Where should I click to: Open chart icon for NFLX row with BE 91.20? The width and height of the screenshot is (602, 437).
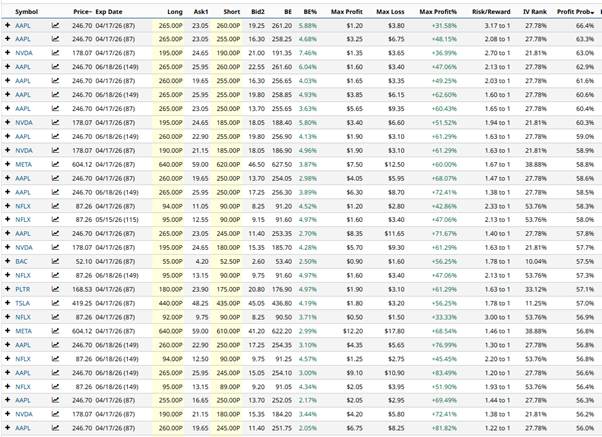(x=55, y=206)
